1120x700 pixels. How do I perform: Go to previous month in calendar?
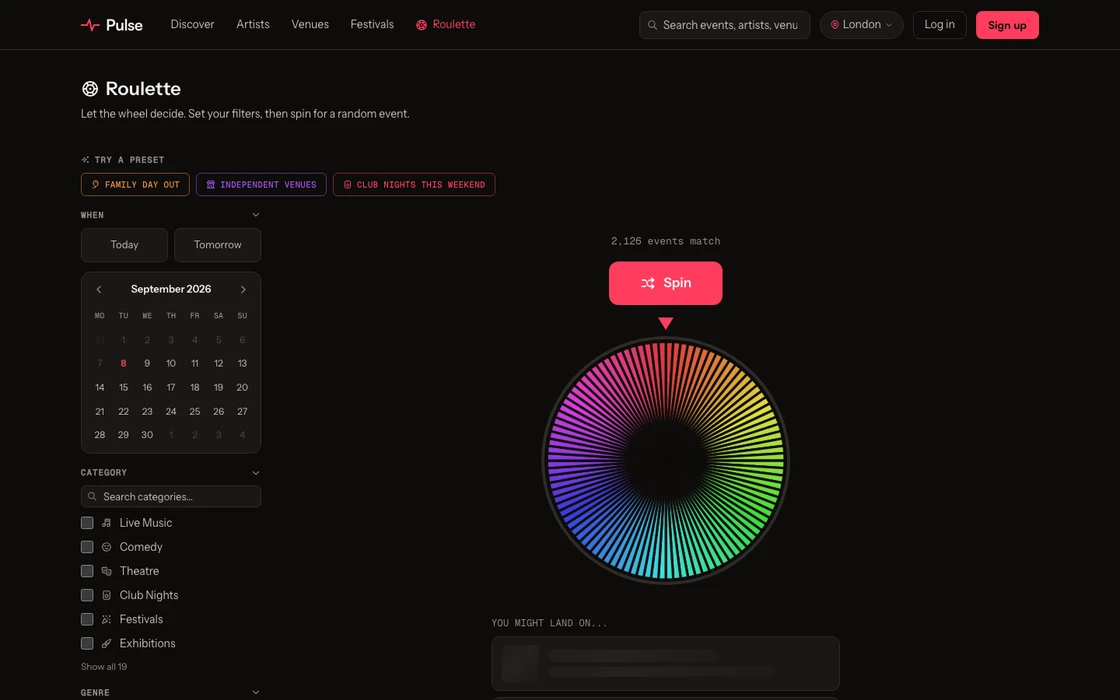point(99,289)
